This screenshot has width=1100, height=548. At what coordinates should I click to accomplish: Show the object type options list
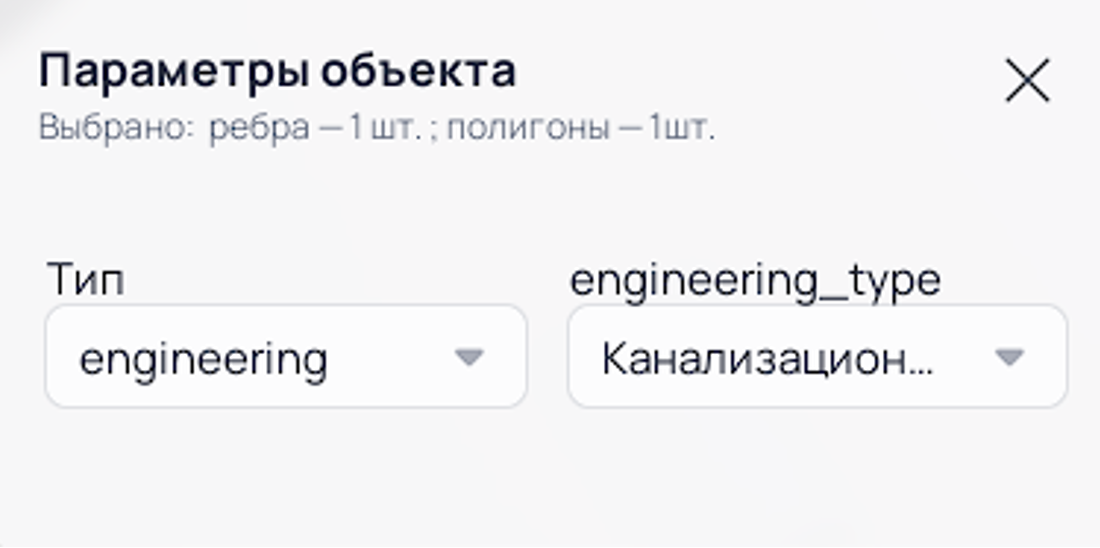[285, 357]
